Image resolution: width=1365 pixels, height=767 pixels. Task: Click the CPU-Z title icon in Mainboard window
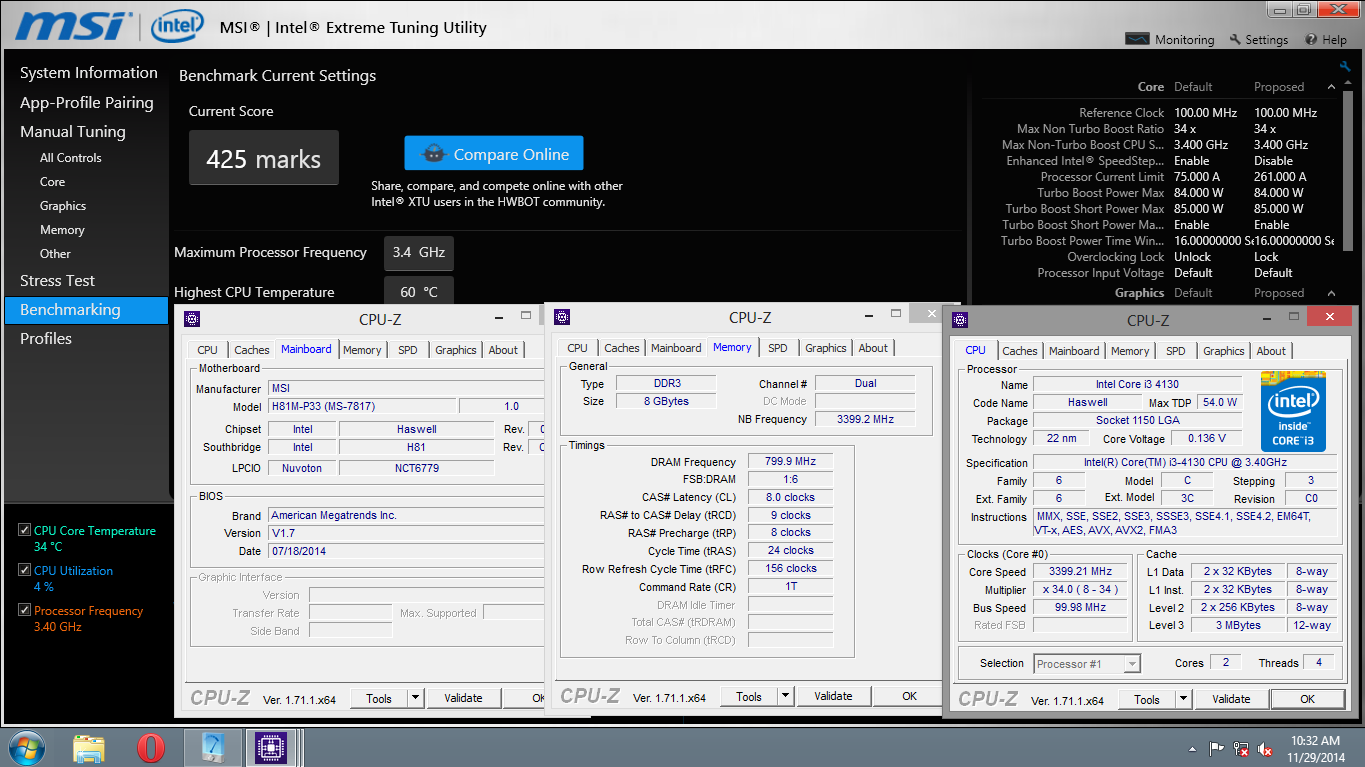click(192, 318)
